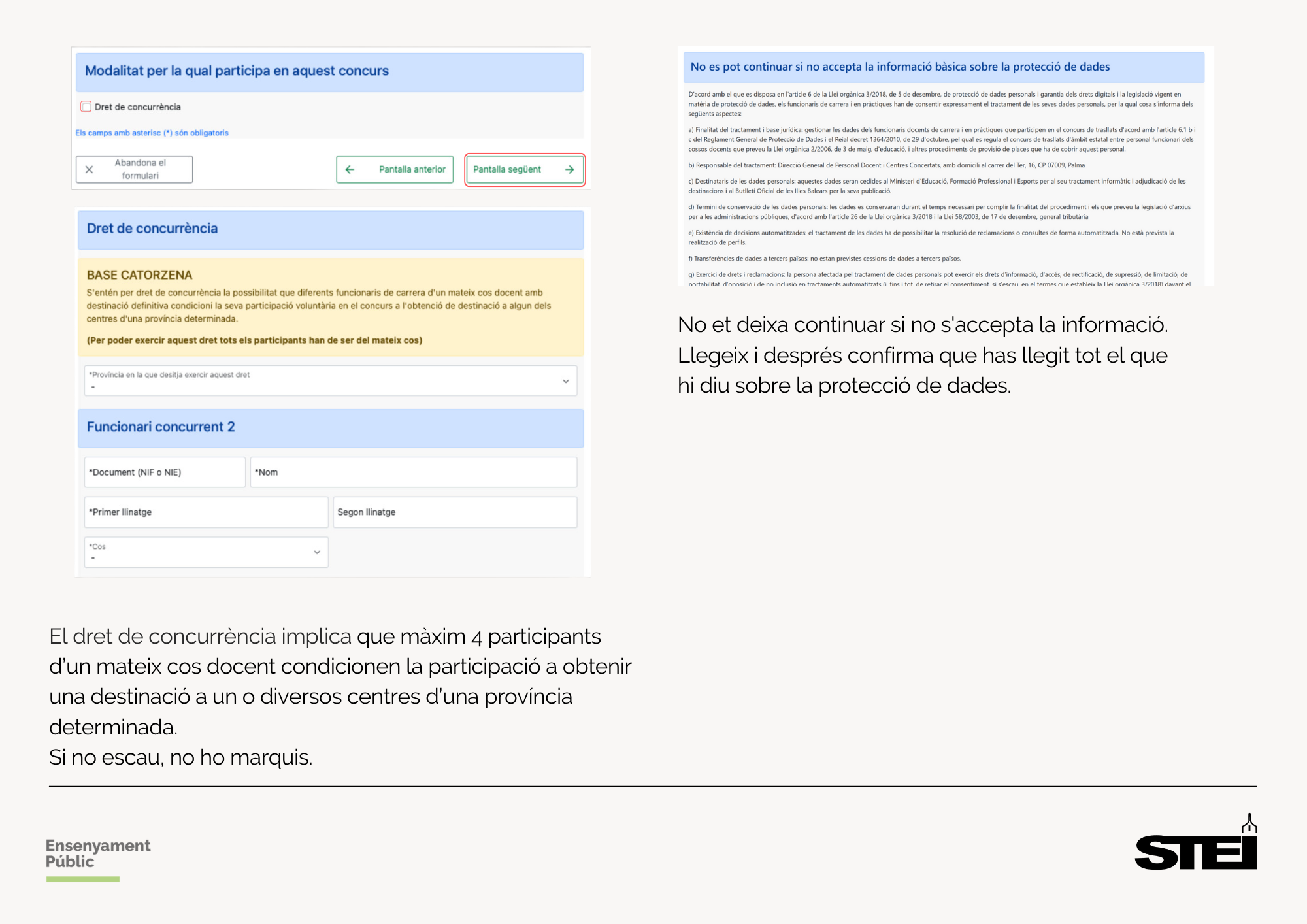This screenshot has width=1307, height=924.
Task: Click the X icon on Abandona el formulari
Action: pos(90,169)
